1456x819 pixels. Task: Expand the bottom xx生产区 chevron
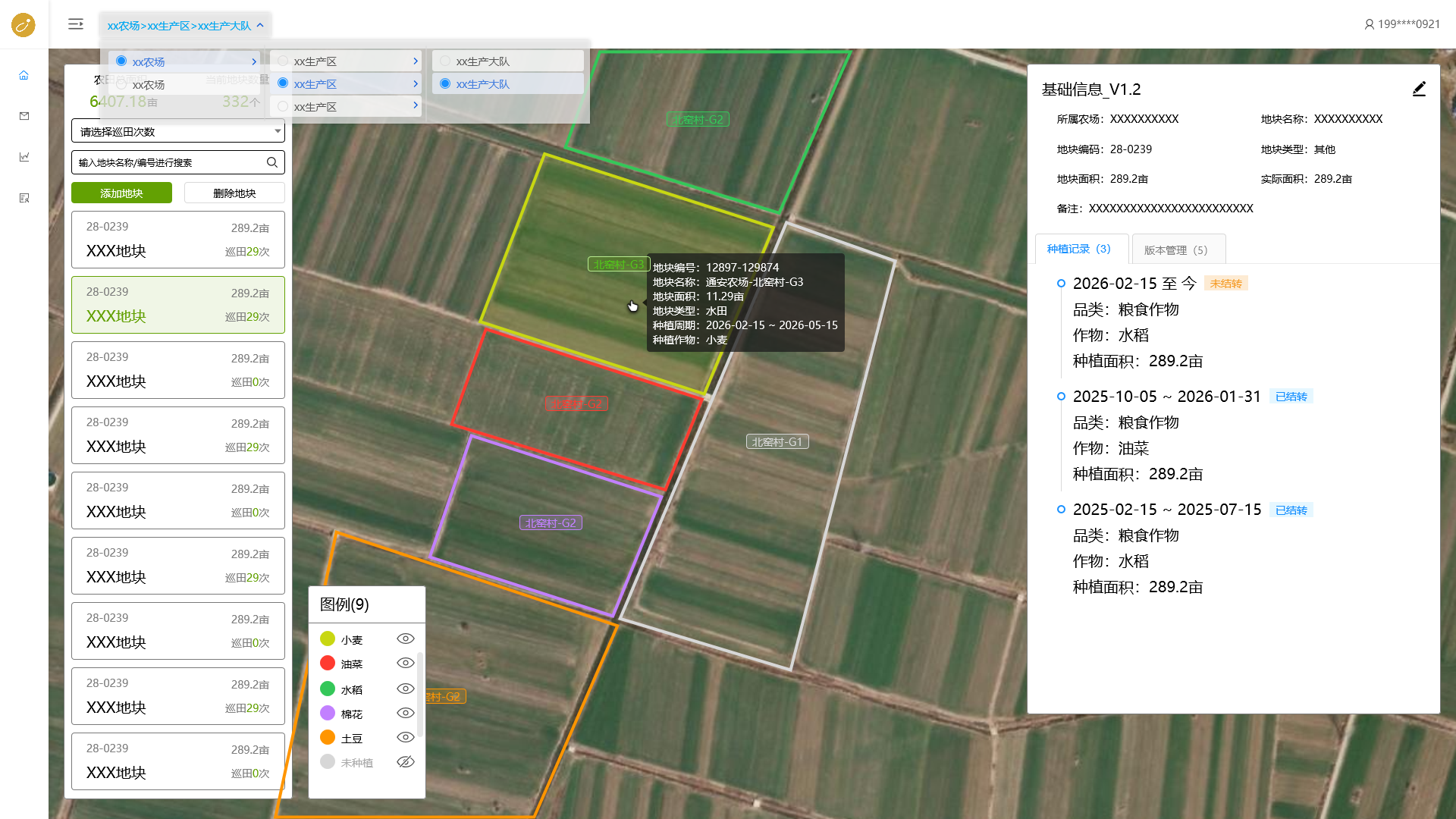click(416, 105)
